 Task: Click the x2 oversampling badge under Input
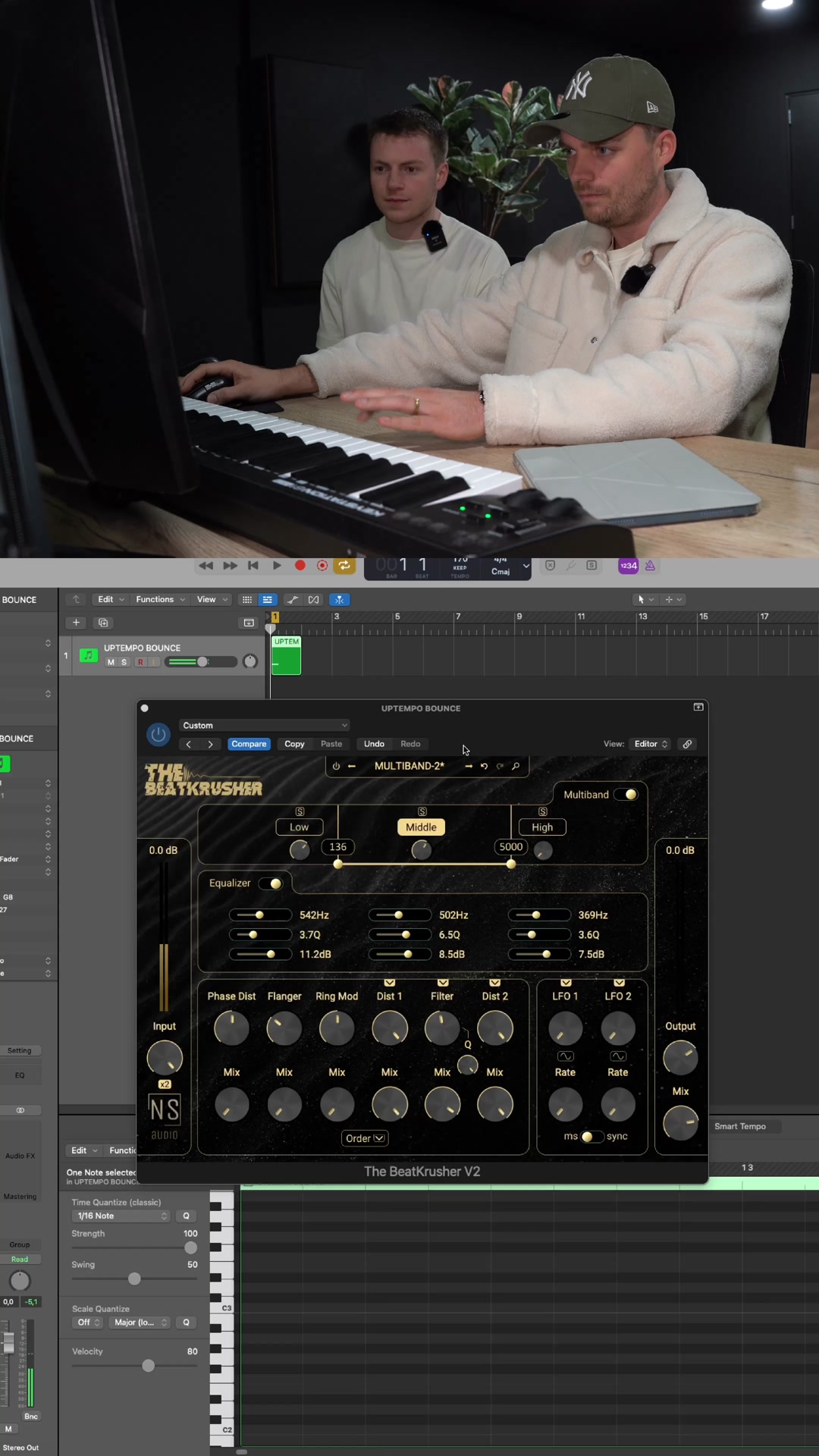pyautogui.click(x=165, y=1084)
